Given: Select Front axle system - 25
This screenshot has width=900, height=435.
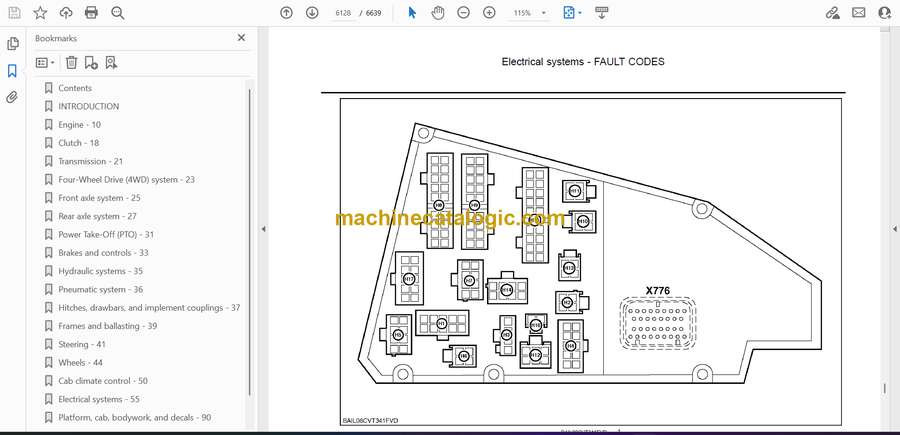Looking at the screenshot, I should tap(99, 198).
